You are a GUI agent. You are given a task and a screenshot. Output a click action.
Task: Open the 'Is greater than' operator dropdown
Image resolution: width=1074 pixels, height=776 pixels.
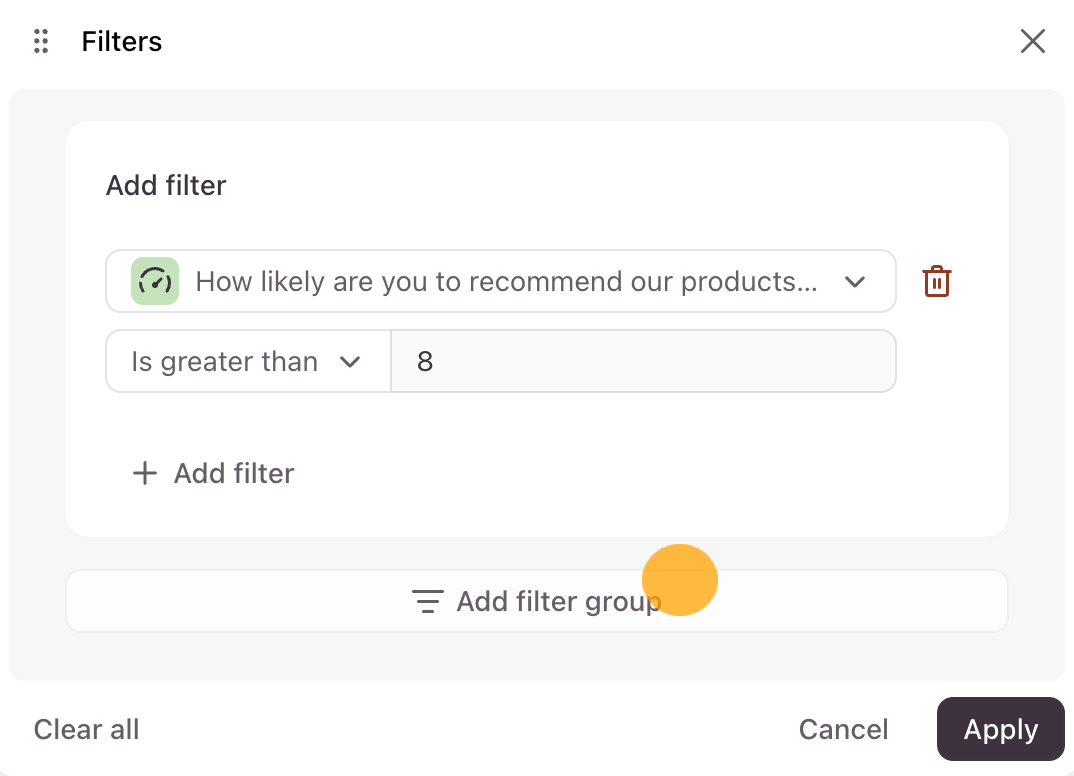click(x=247, y=361)
